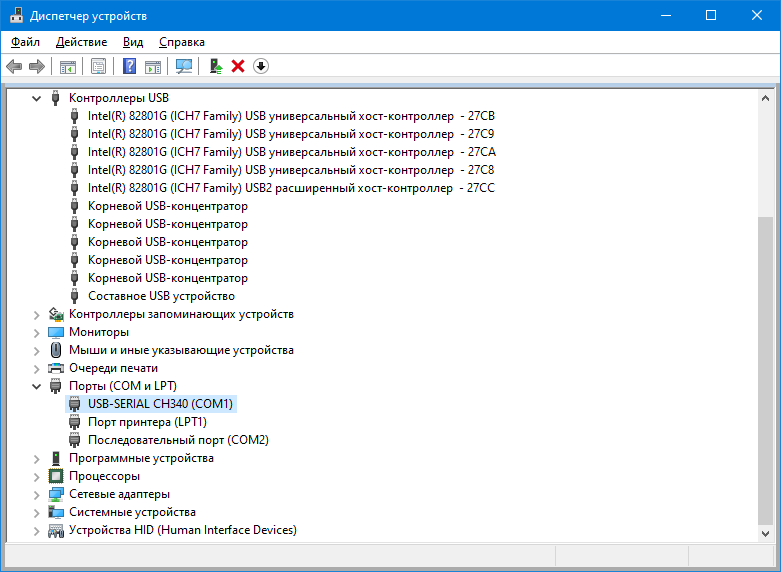Collapse the Контроллеры USB branch

[x=36, y=98]
